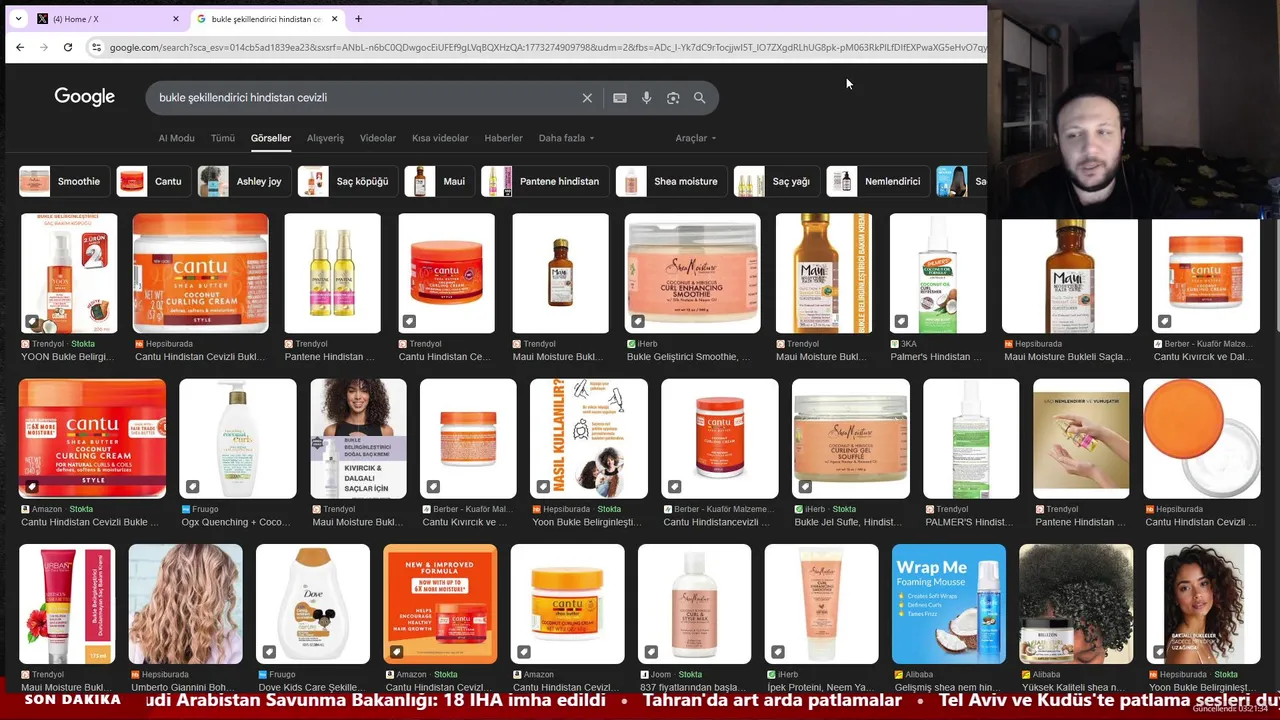Screen dimensions: 1280x720
Task: Clear the search box with X
Action: click(587, 98)
